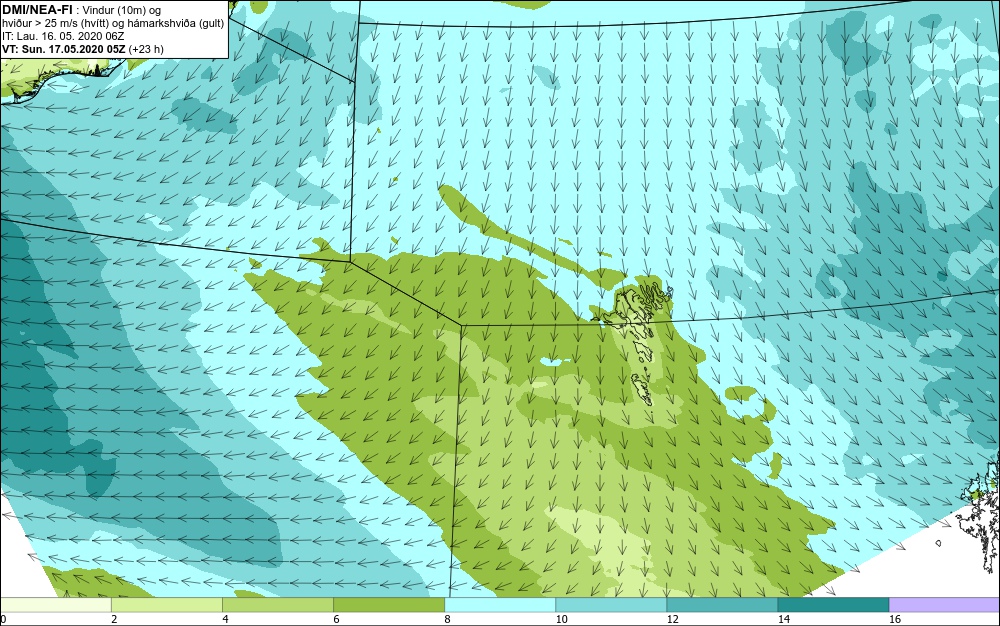Click legend scale label '4'

click(226, 619)
